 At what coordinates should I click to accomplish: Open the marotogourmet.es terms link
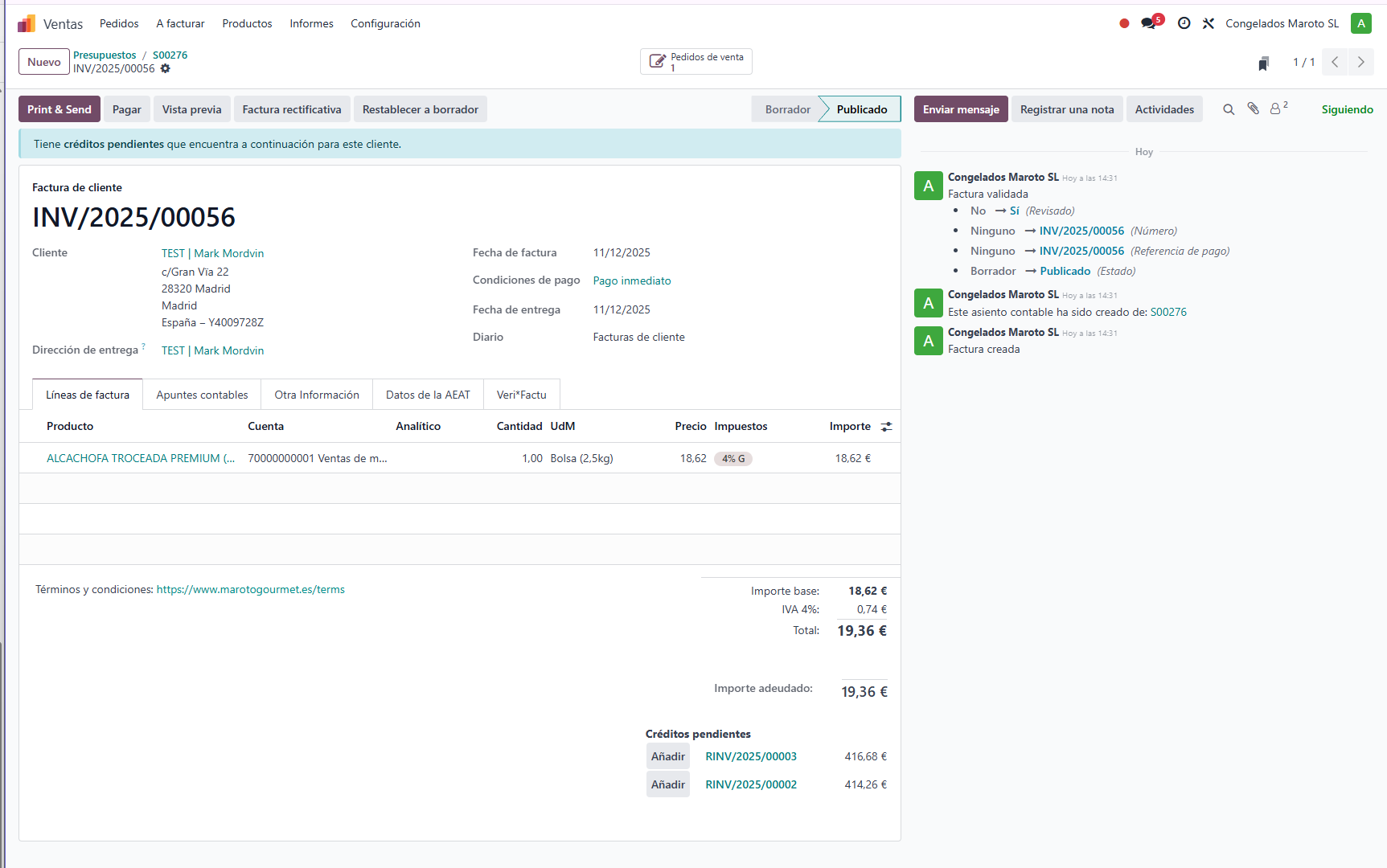[x=250, y=589]
